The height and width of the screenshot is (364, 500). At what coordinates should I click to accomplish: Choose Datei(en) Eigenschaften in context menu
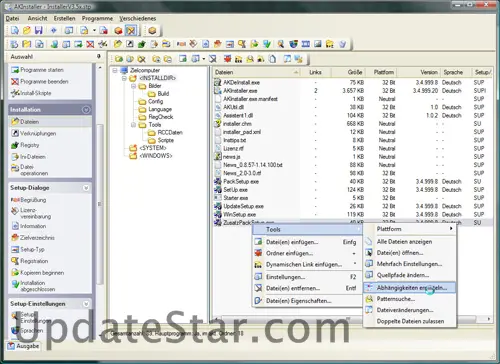tap(307, 301)
